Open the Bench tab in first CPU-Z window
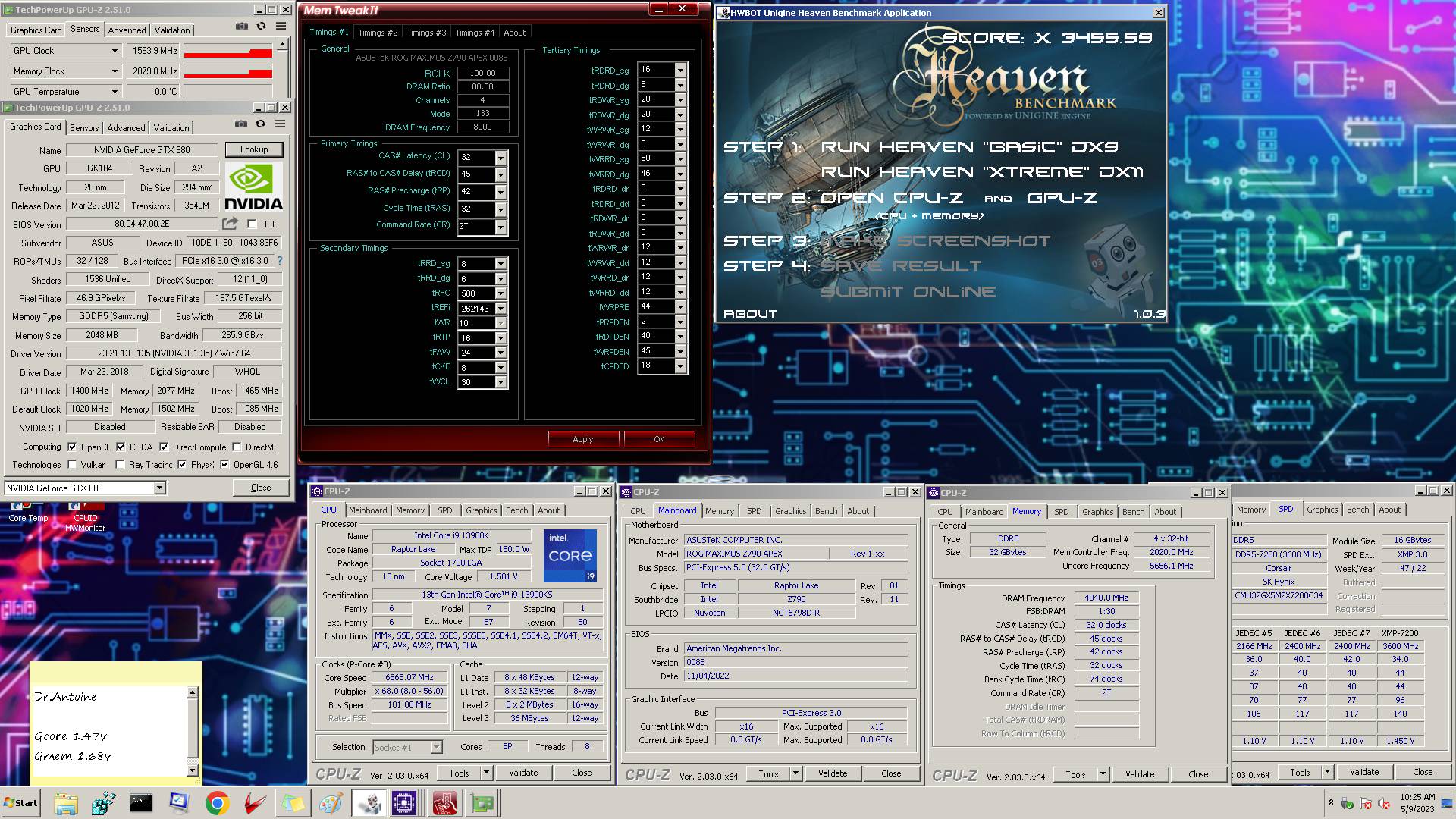The height and width of the screenshot is (819, 1456). [516, 510]
